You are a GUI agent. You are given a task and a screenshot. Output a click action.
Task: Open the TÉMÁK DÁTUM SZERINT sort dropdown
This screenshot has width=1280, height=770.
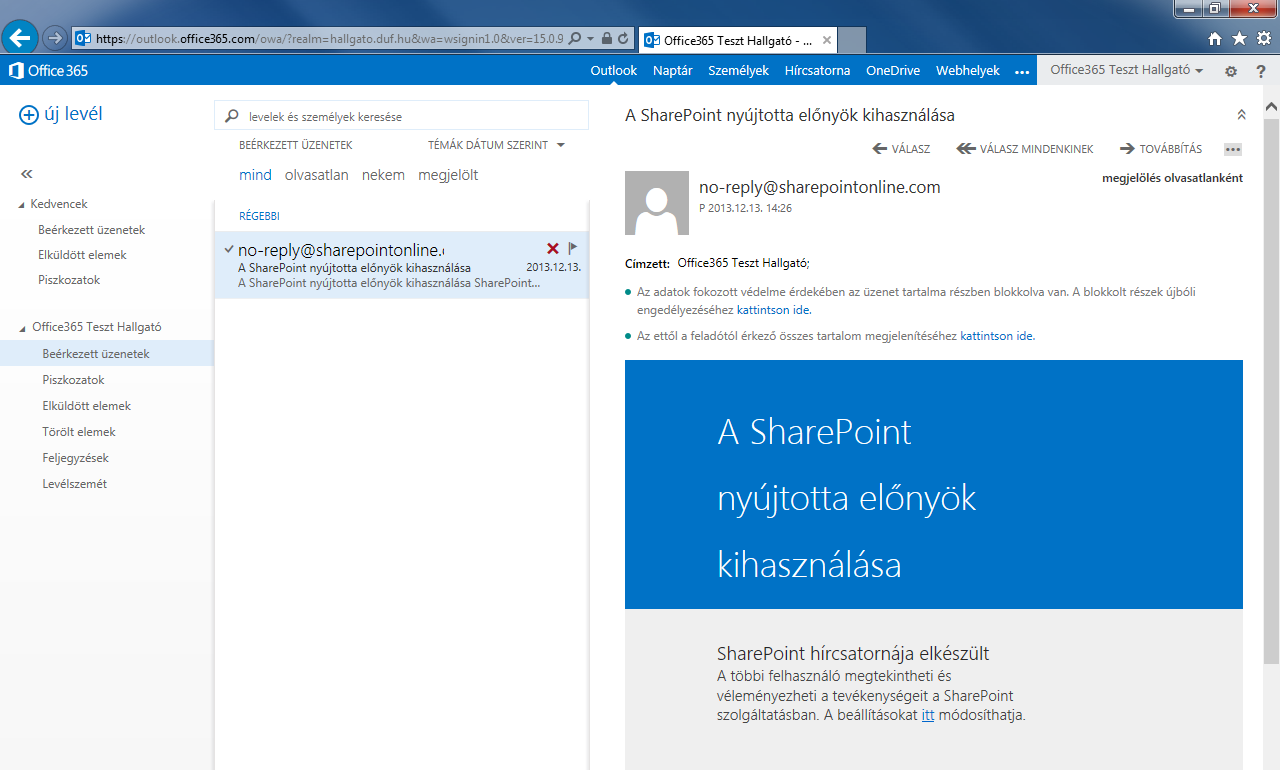pyautogui.click(x=497, y=145)
